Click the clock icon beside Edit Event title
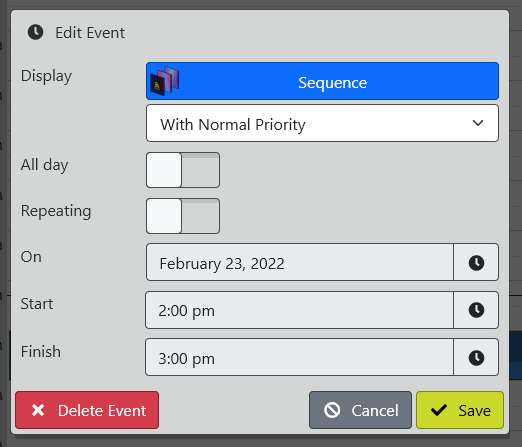This screenshot has width=522, height=447. [35, 32]
